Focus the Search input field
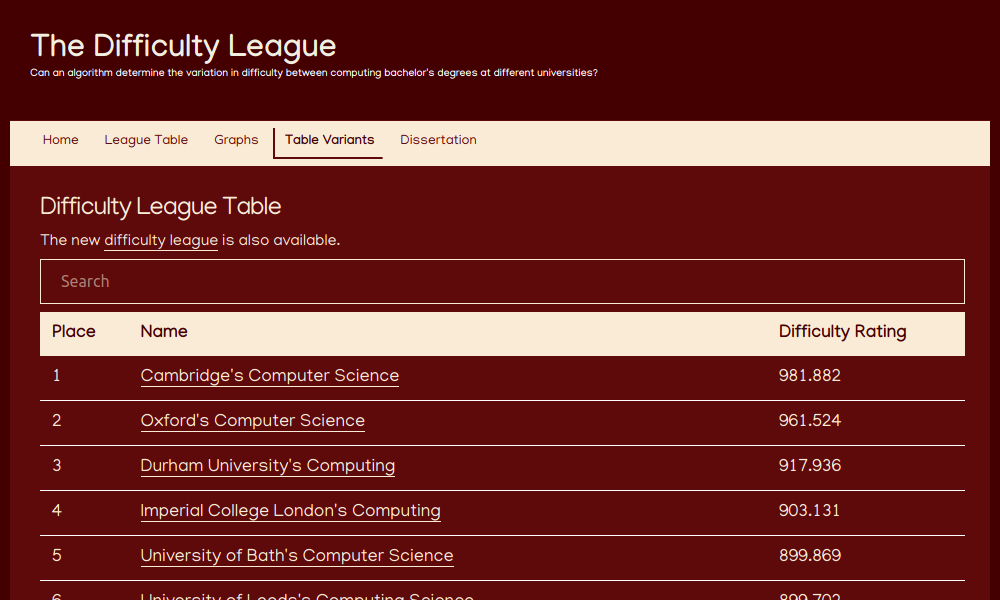This screenshot has width=1000, height=600. pos(502,281)
